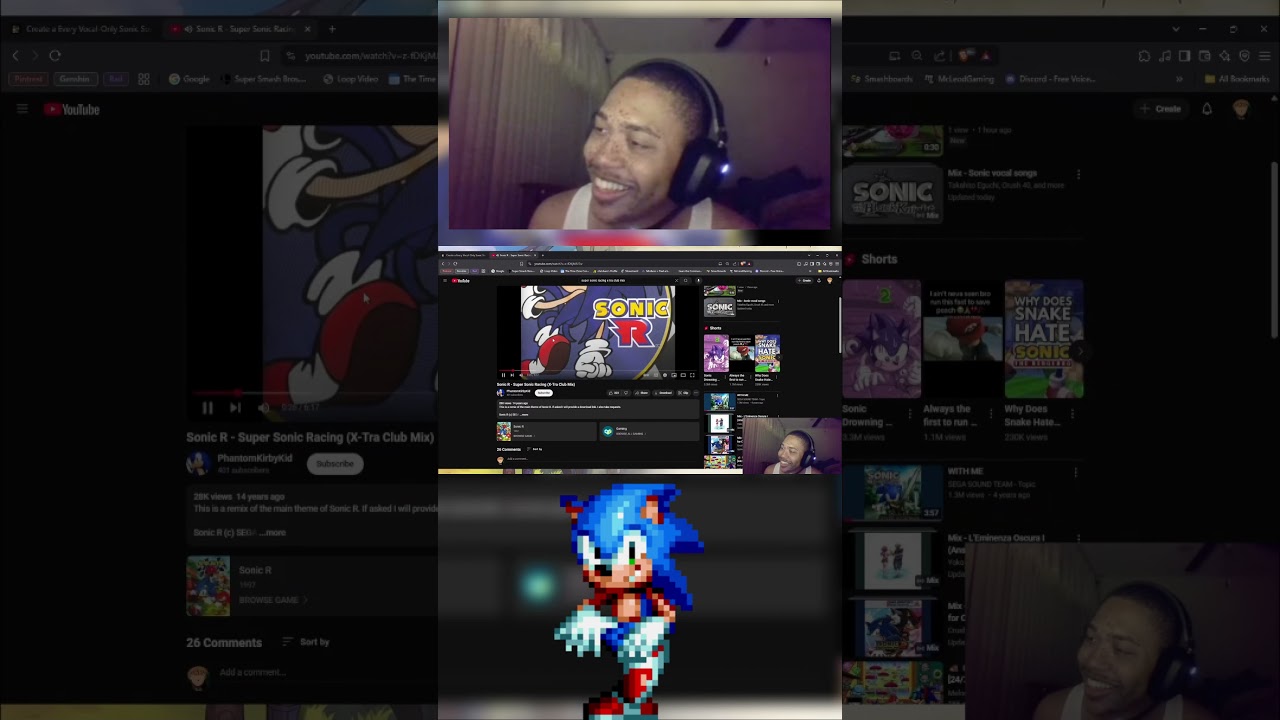Open the large account avatar beside the bell
Screen dimensions: 1280x720
(x=1241, y=109)
